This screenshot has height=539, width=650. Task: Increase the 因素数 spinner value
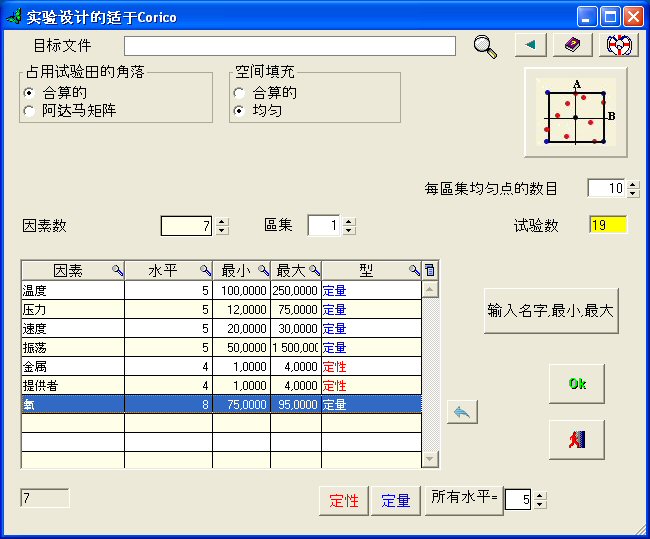tap(222, 221)
